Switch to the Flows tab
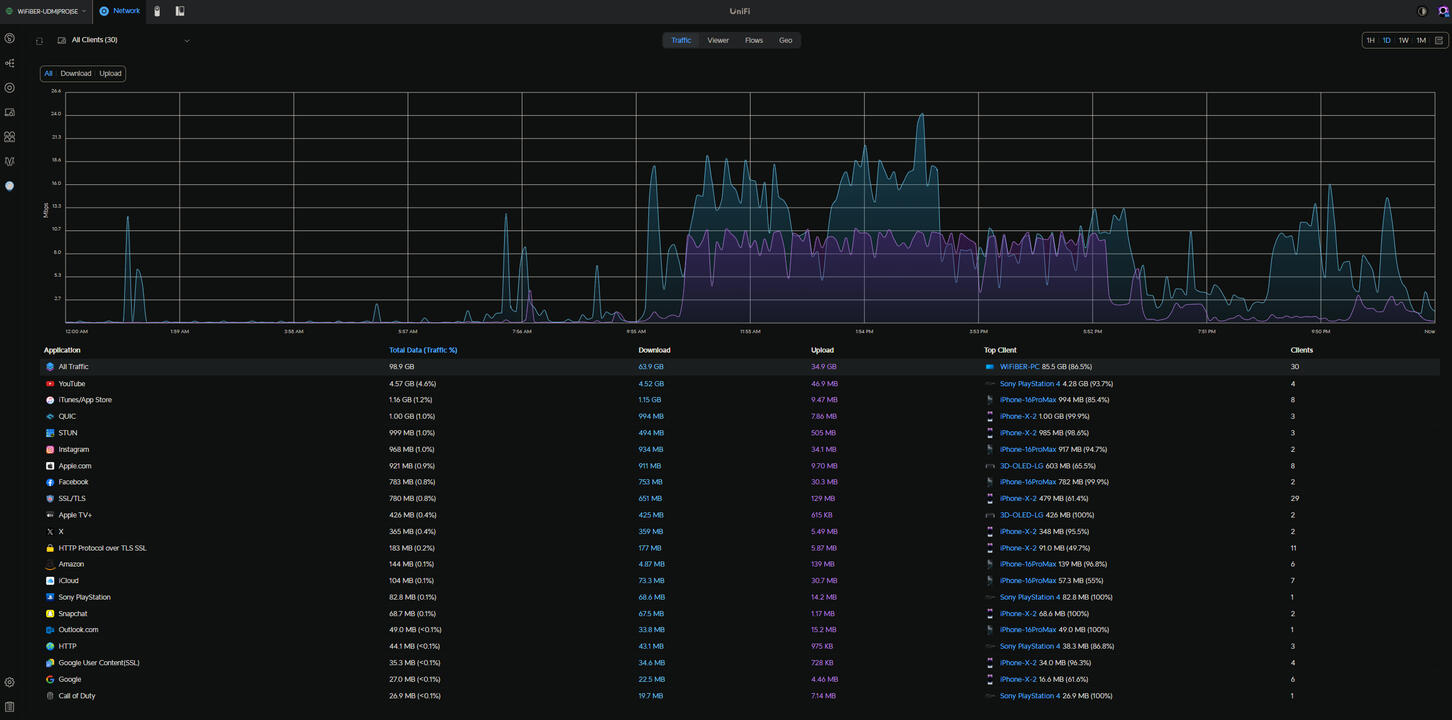Image resolution: width=1452 pixels, height=720 pixels. (x=754, y=40)
